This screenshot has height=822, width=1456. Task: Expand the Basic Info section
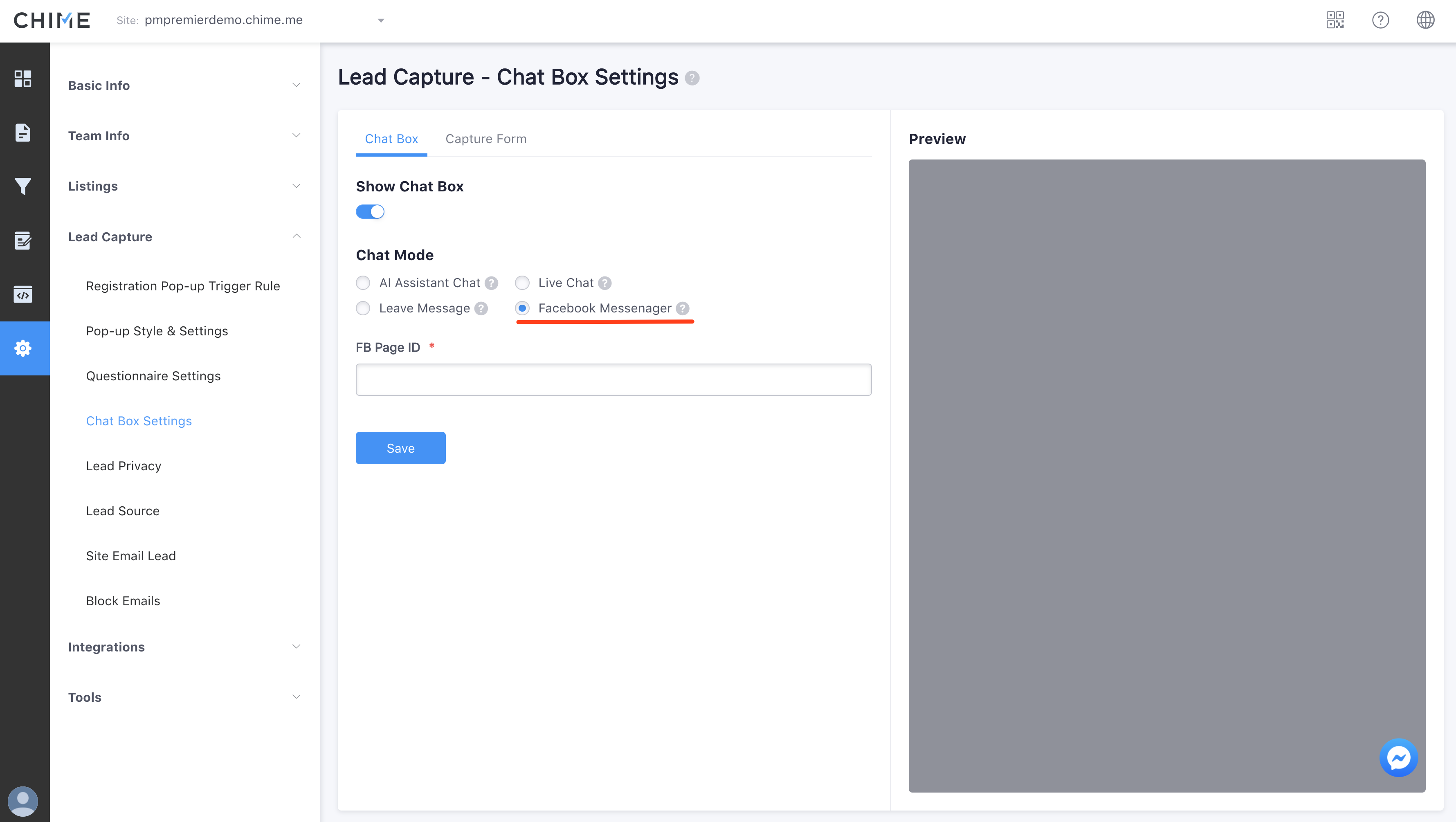pos(184,85)
